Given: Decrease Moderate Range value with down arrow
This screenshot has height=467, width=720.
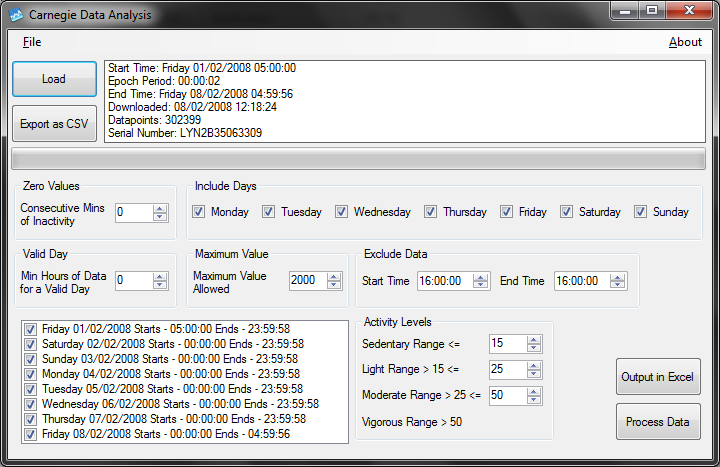Looking at the screenshot, I should (534, 400).
